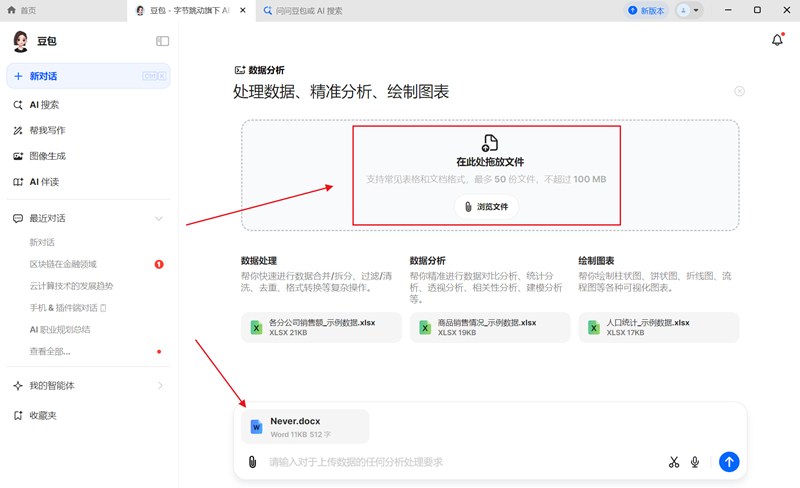Click the Excel icon on 各分公司销售额 file
This screenshot has height=488, width=800.
click(x=256, y=327)
